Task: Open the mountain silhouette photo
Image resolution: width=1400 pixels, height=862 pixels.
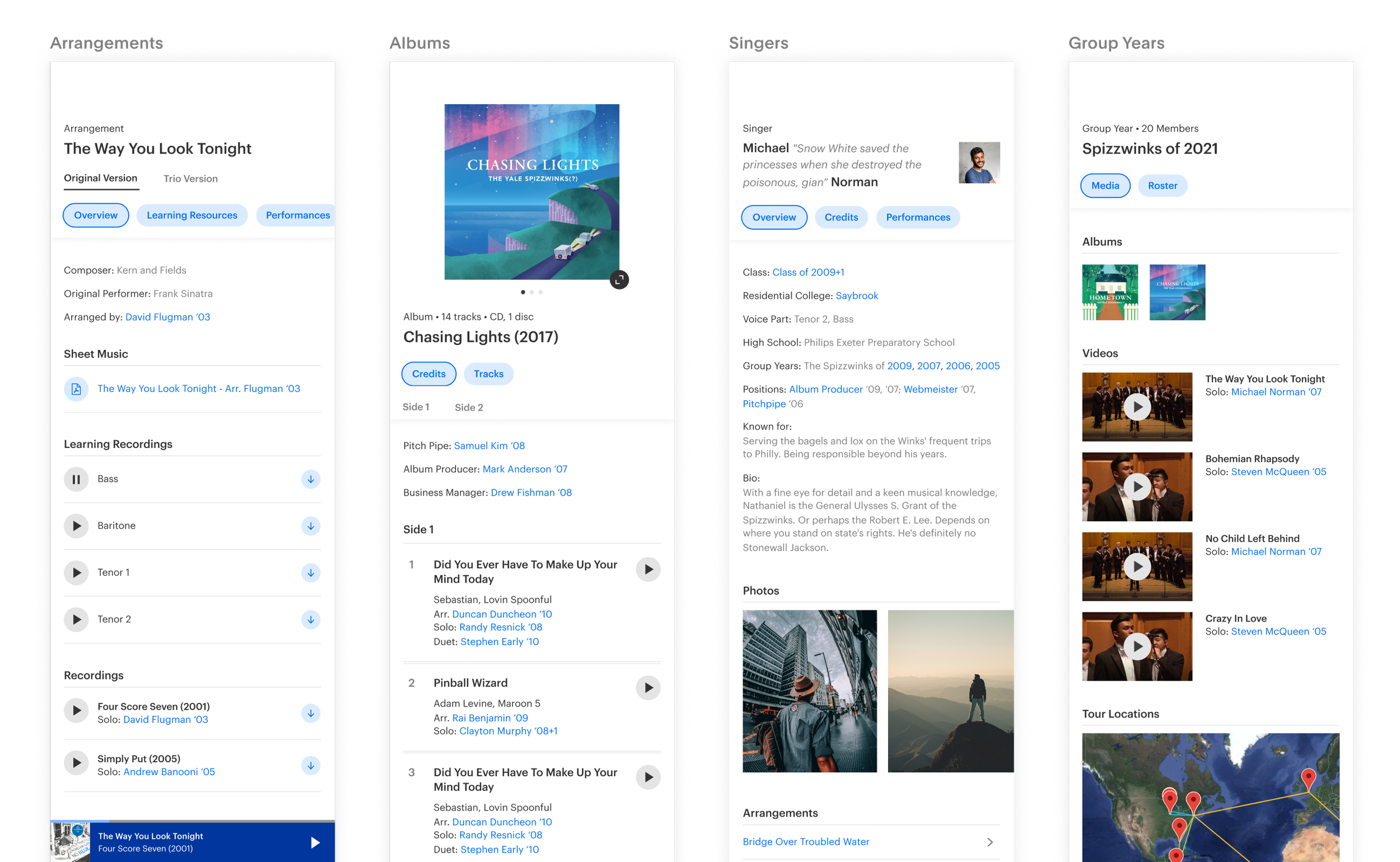Action: pos(950,692)
